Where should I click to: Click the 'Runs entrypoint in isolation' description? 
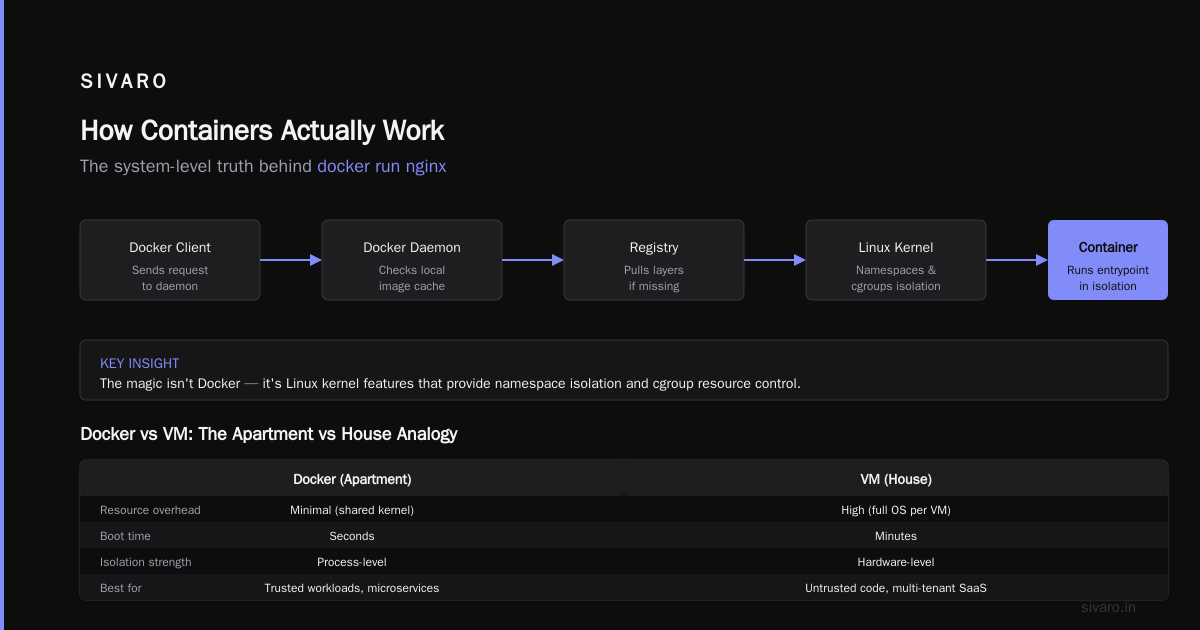tap(1108, 278)
